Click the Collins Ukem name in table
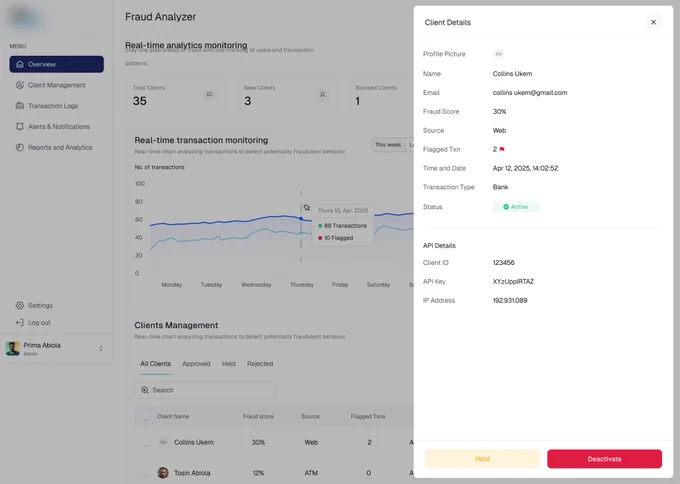The width and height of the screenshot is (680, 484). (193, 442)
